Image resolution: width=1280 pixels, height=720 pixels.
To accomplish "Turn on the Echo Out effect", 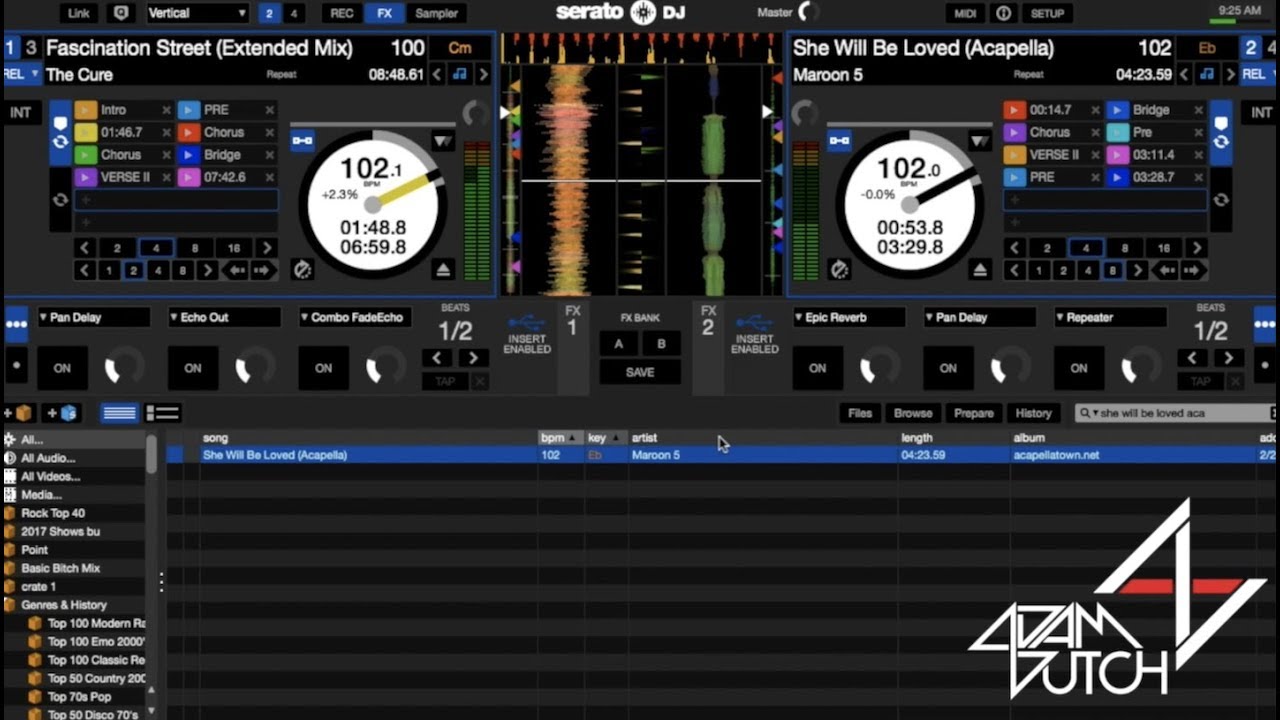I will point(193,368).
